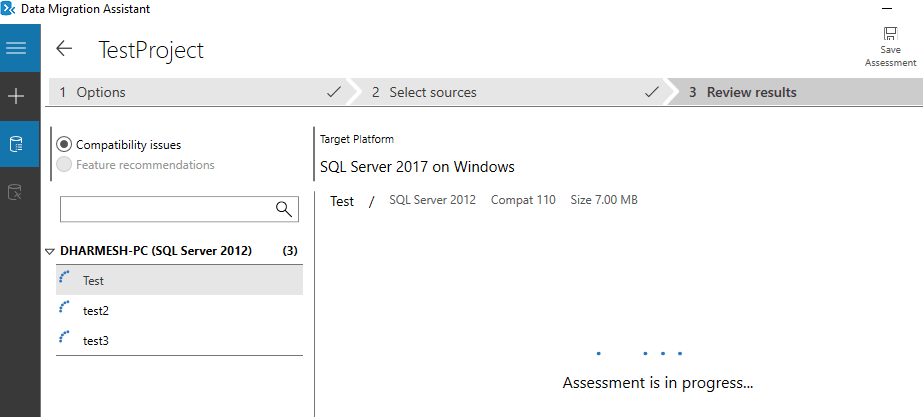Collapse the DHARMESH-PC server tree node
The height and width of the screenshot is (417, 923).
point(50,251)
